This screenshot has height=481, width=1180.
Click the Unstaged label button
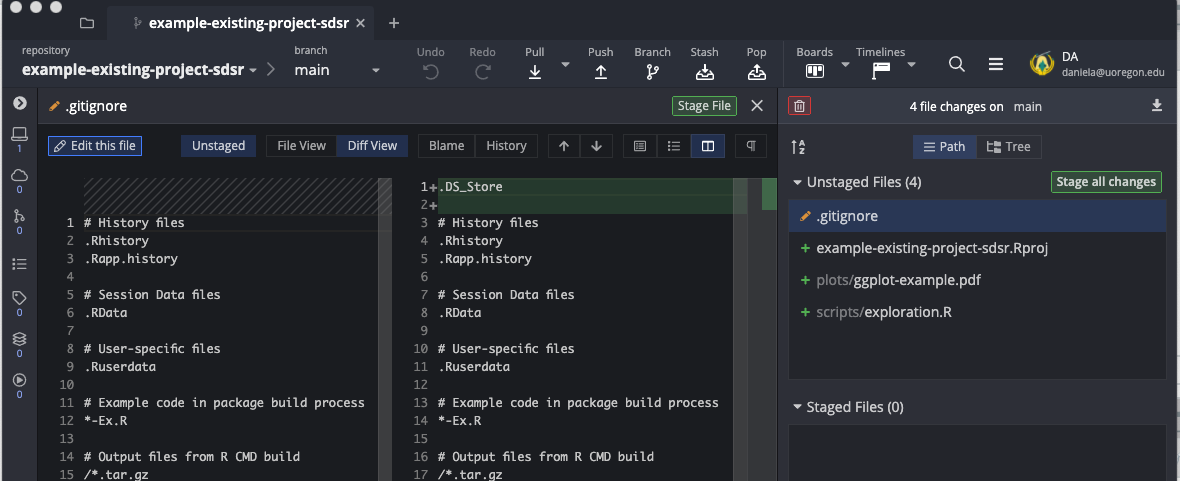click(x=218, y=146)
